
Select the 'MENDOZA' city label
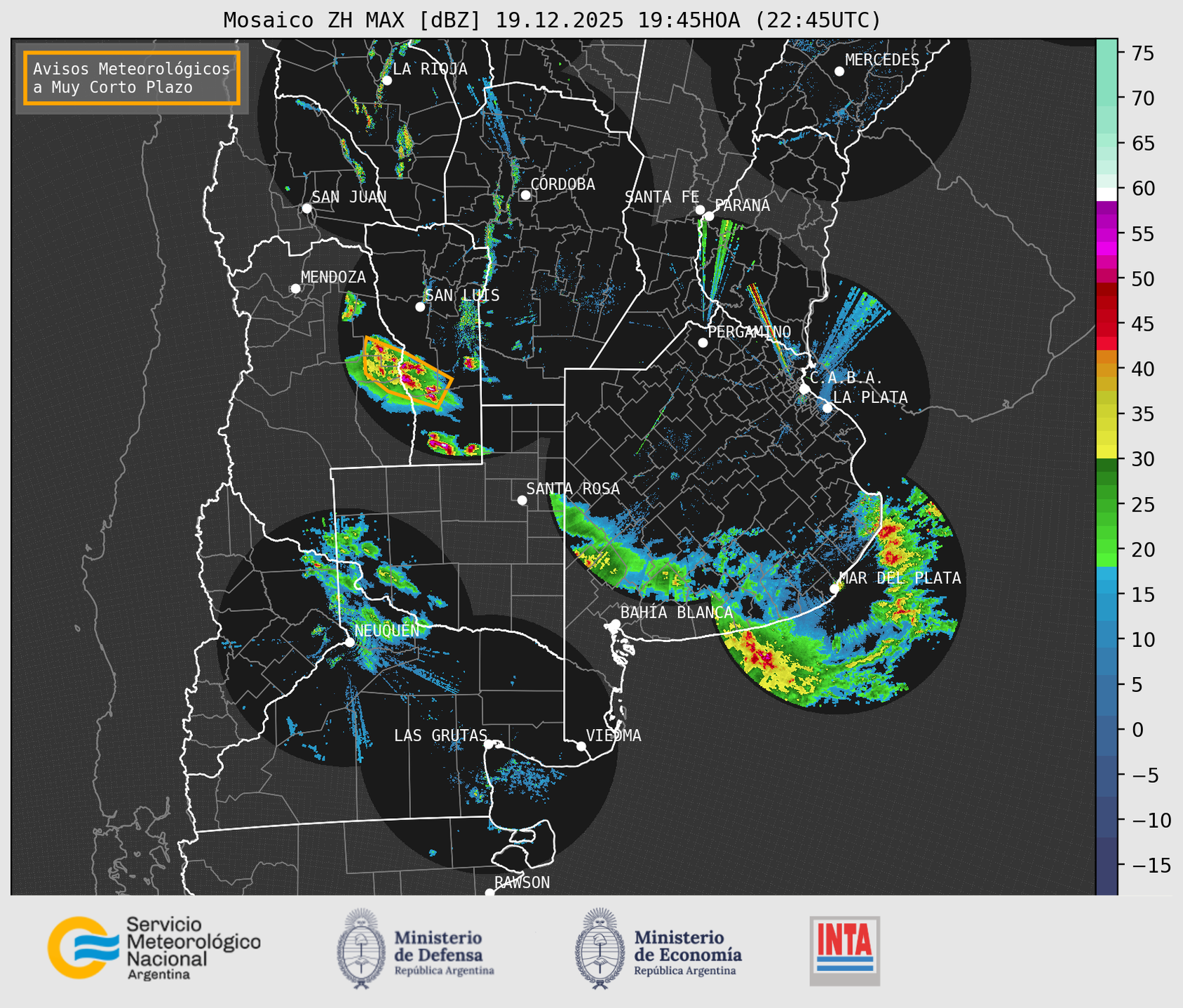click(x=333, y=278)
